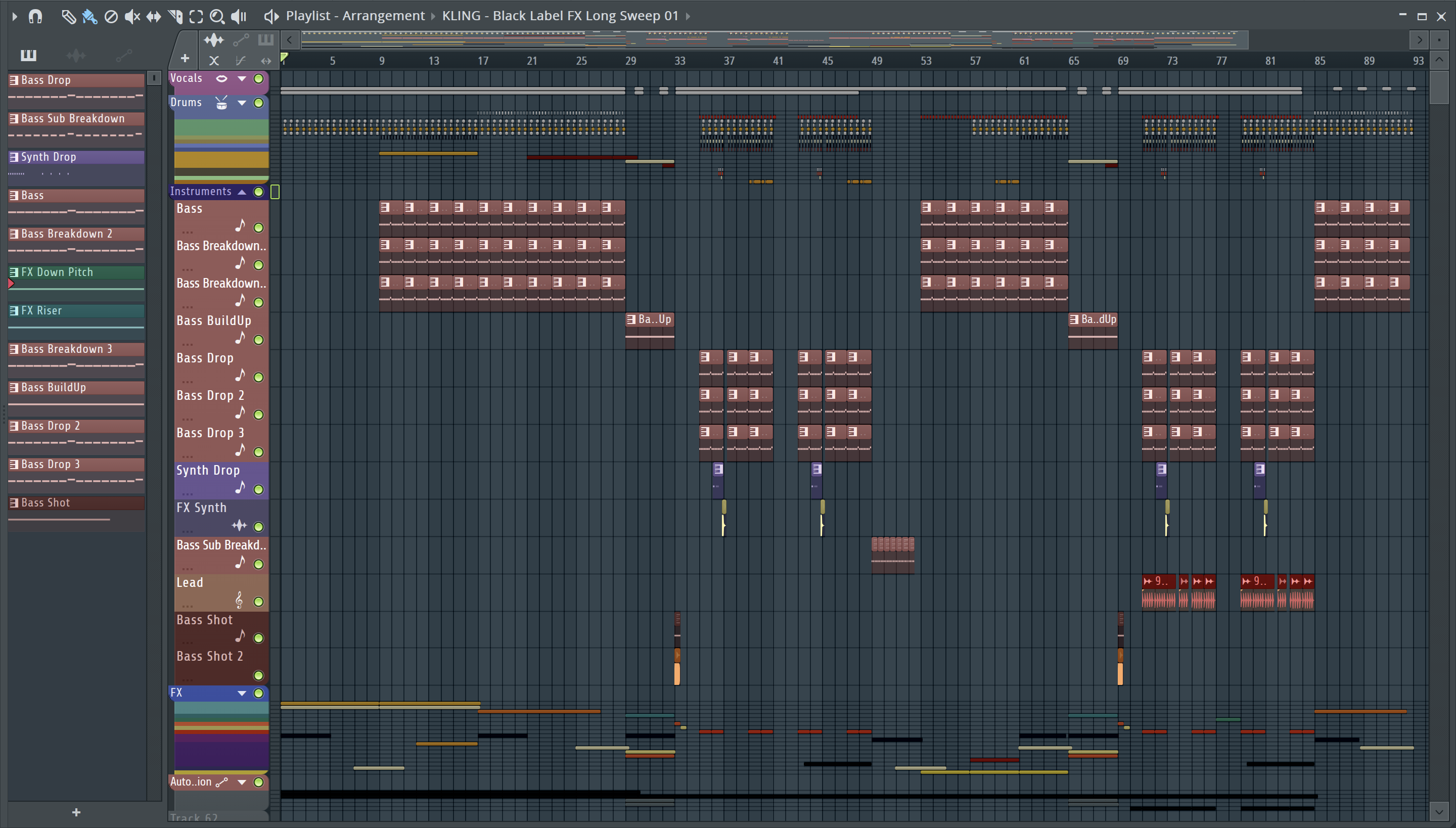
Task: Mute the Vocals group track
Action: click(259, 78)
